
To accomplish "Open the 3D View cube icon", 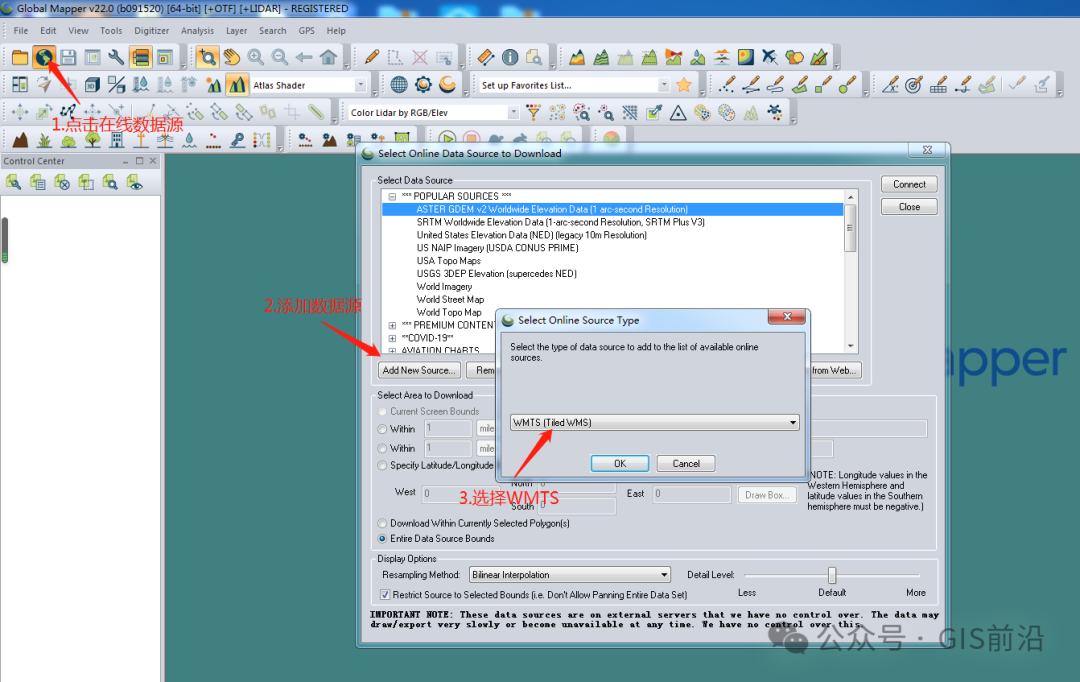I will tap(92, 85).
